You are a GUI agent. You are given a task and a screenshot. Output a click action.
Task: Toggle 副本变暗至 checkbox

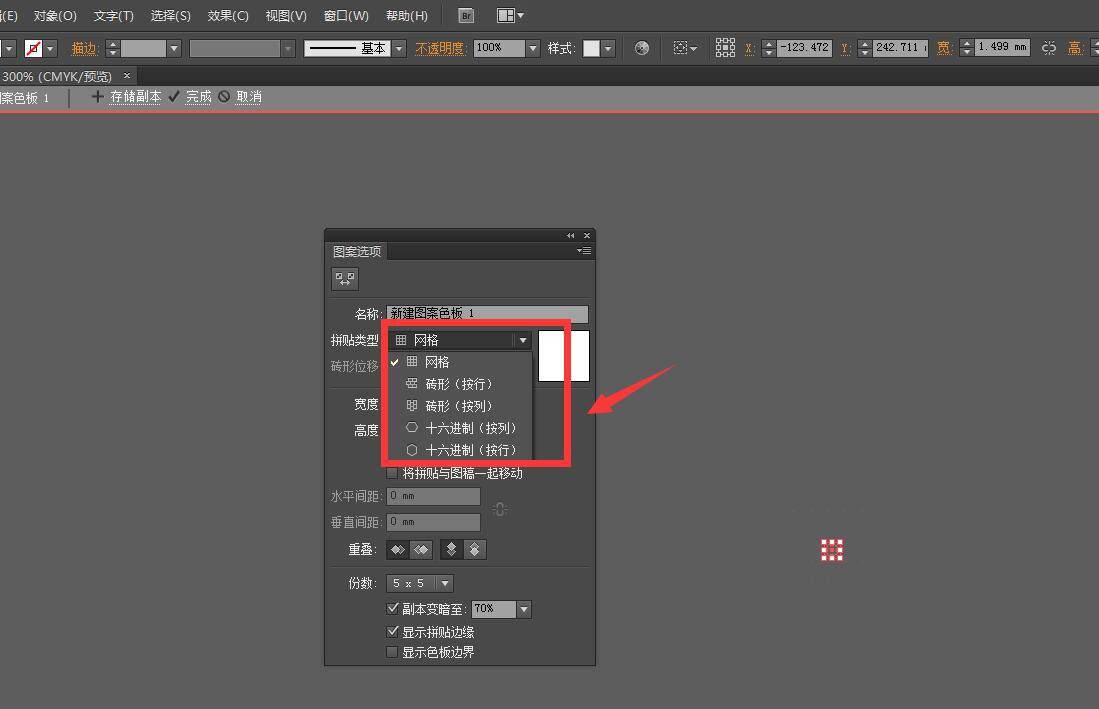[x=392, y=608]
